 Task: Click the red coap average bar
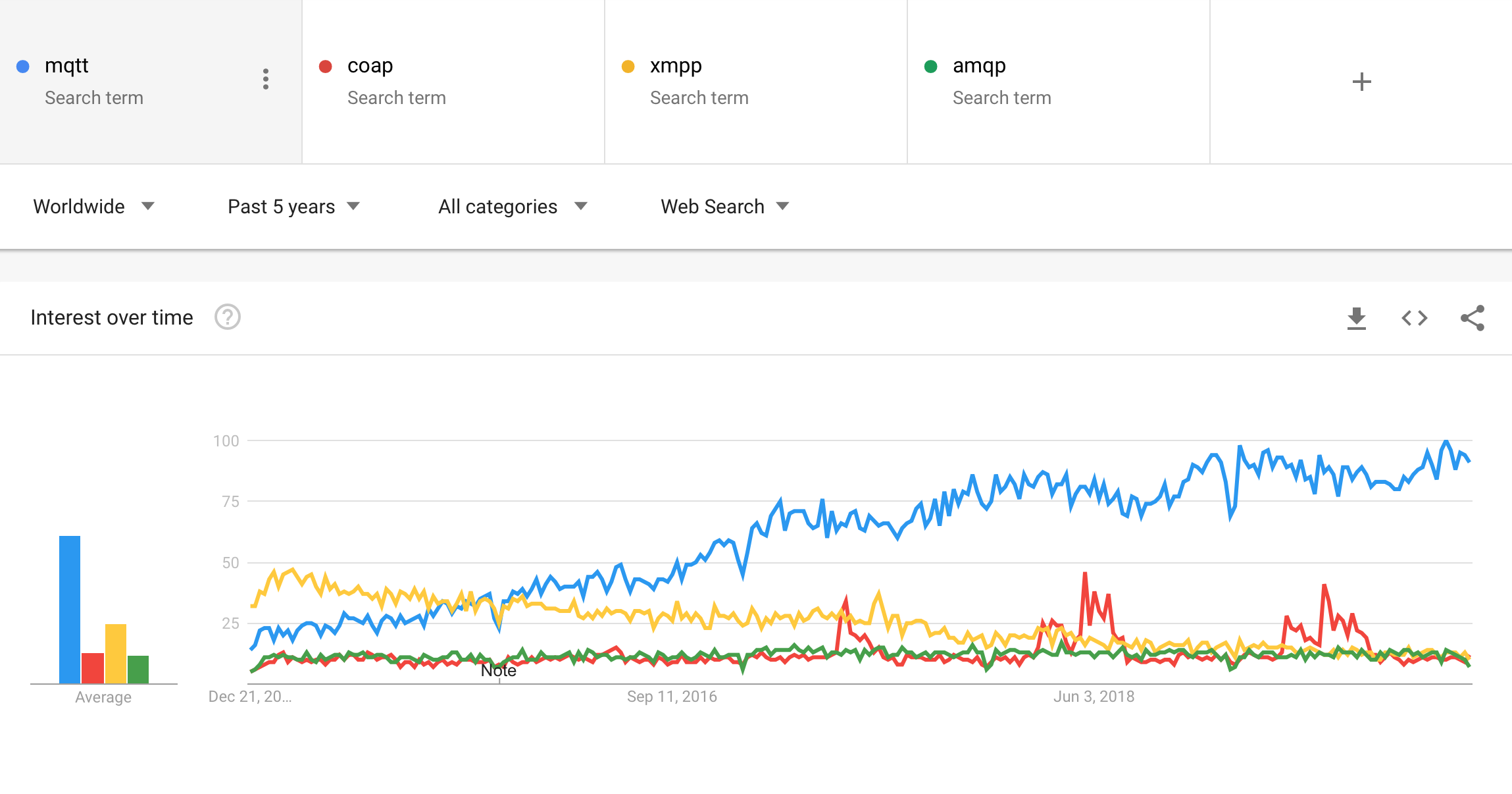click(93, 668)
